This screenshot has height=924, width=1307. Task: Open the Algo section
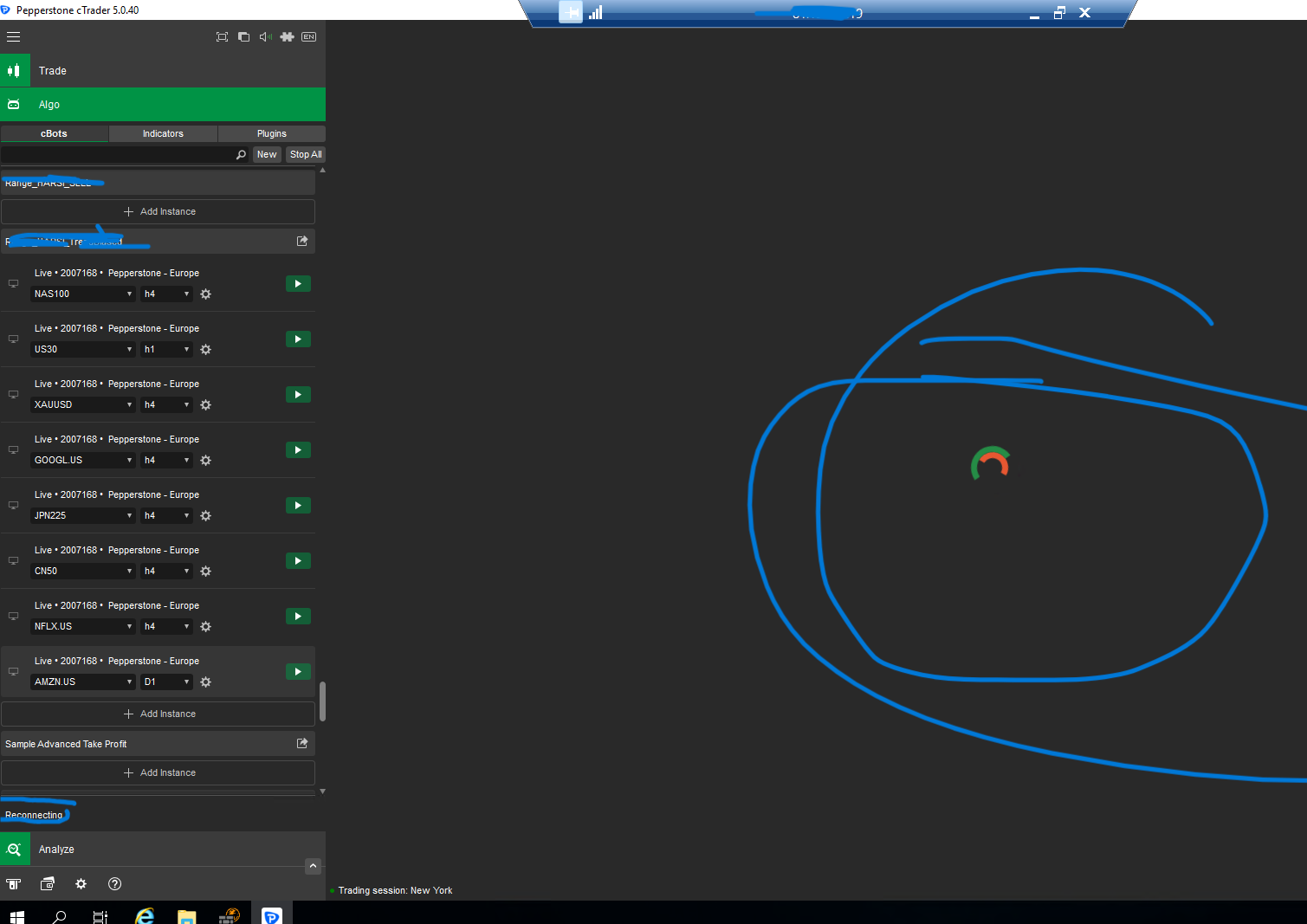(x=163, y=105)
